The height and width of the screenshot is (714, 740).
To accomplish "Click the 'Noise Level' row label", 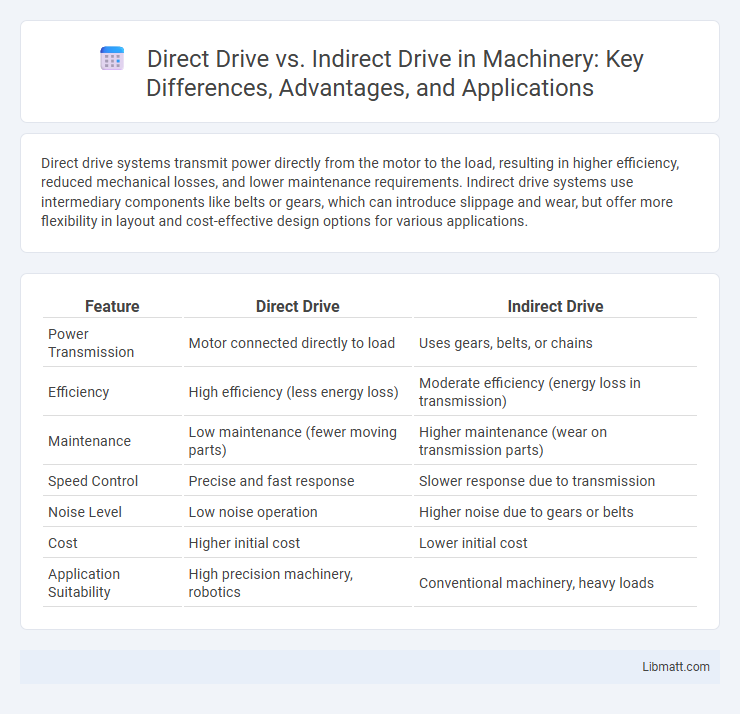I will click(x=112, y=512).
